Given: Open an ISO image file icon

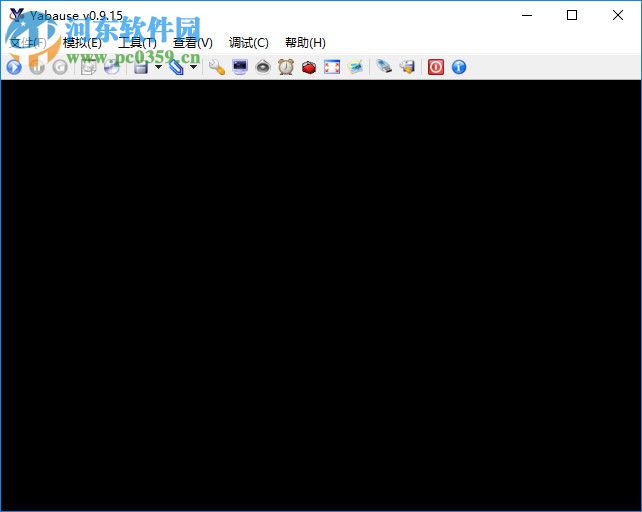Looking at the screenshot, I should point(88,67).
